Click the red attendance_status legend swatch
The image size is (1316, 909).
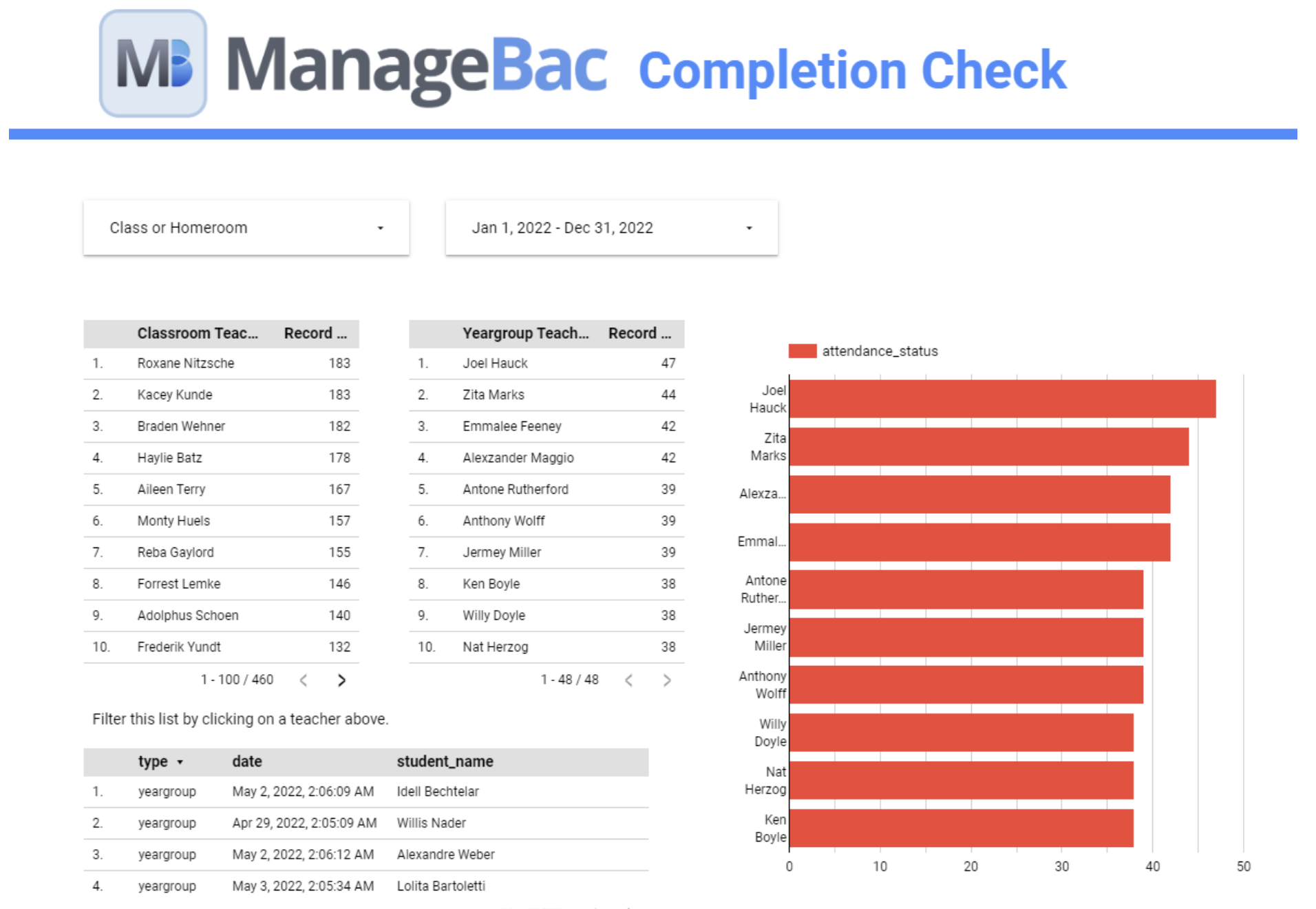802,351
